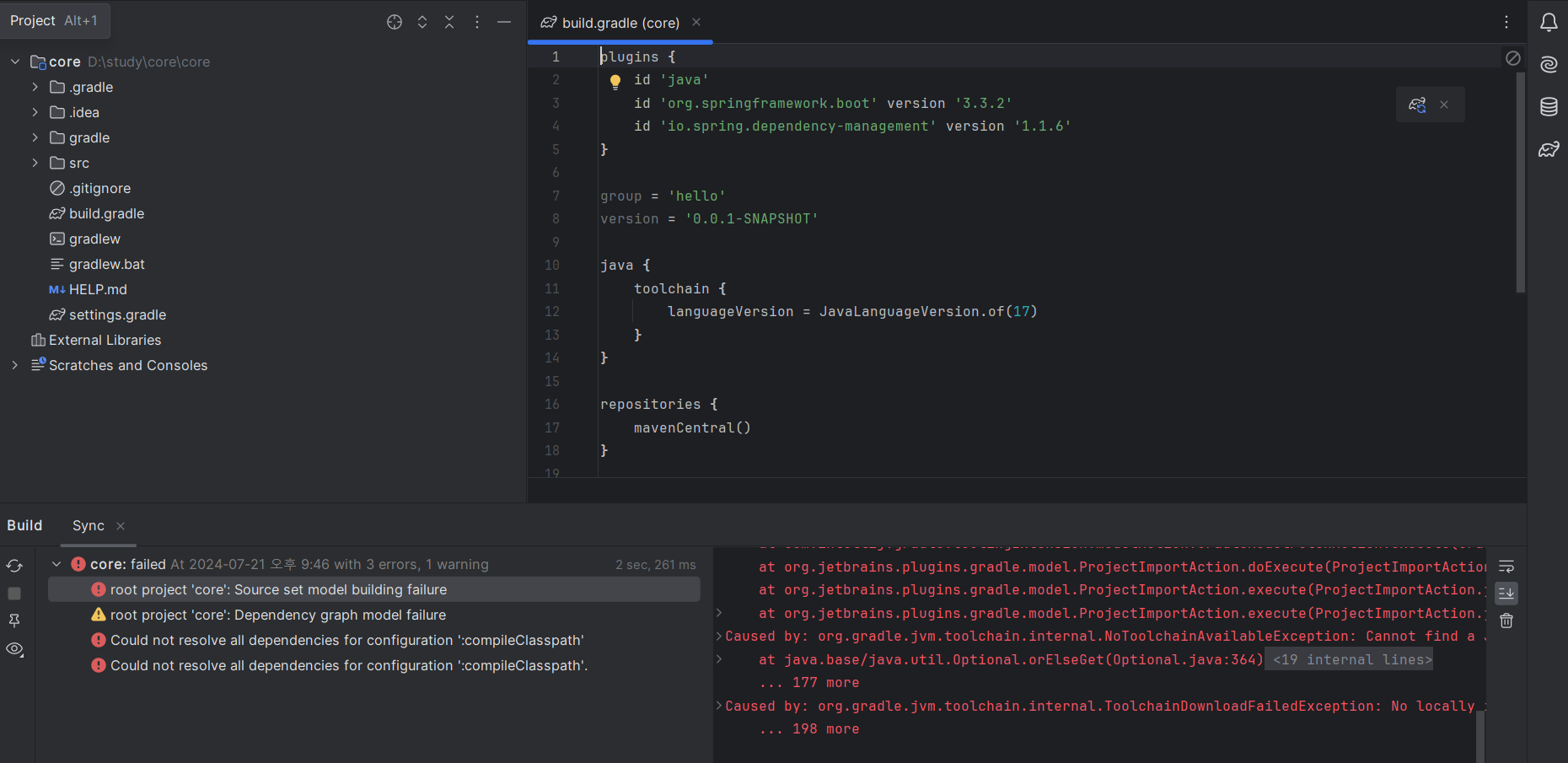Image resolution: width=1568 pixels, height=763 pixels.
Task: Close the Sync tab
Action: (x=121, y=526)
